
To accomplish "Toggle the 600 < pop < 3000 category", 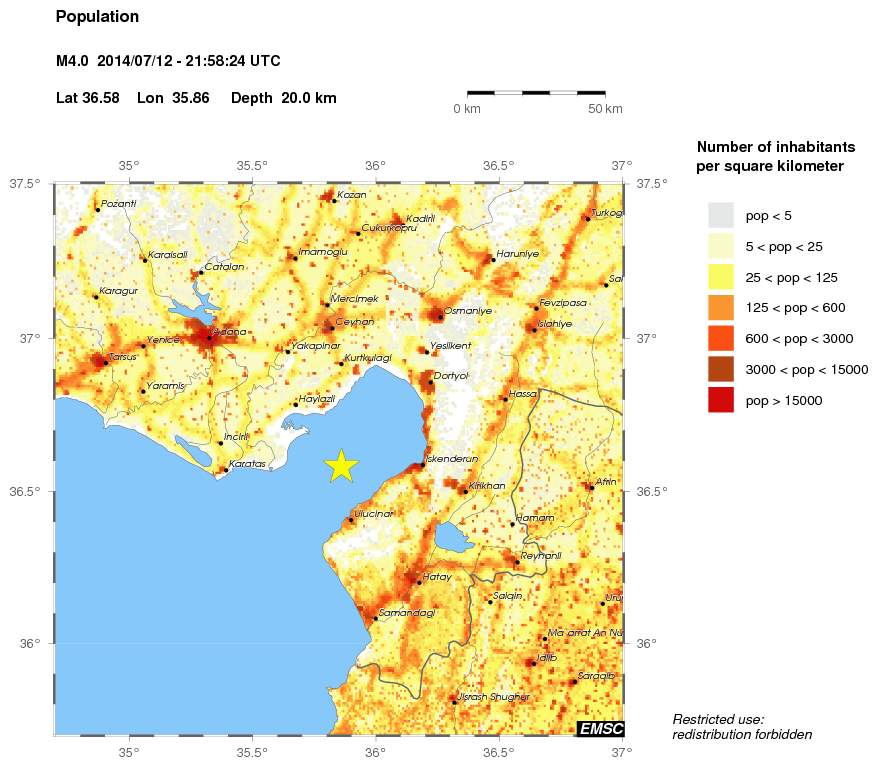I will tap(720, 339).
